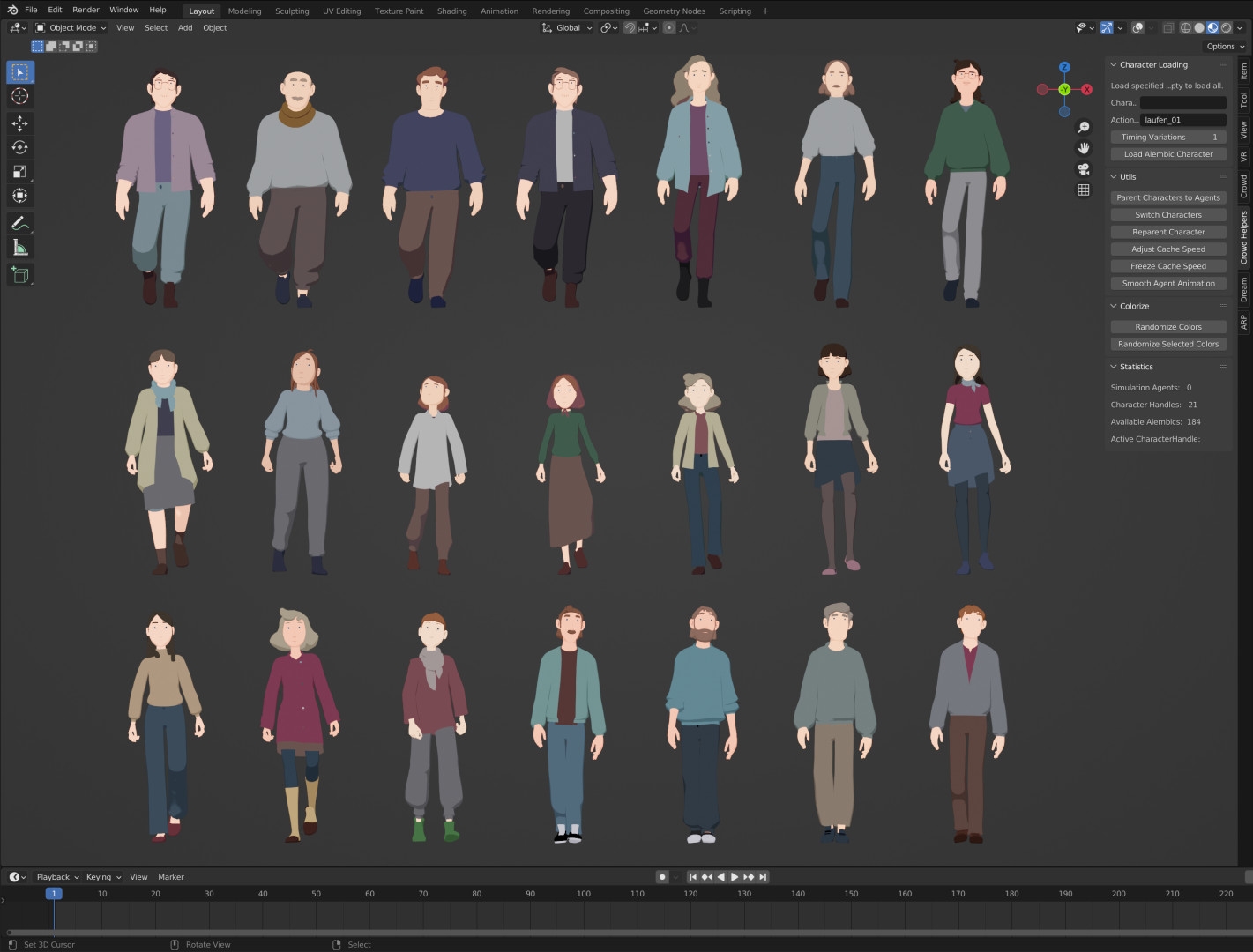Choose the Scale tool
The width and height of the screenshot is (1253, 952).
(x=19, y=172)
